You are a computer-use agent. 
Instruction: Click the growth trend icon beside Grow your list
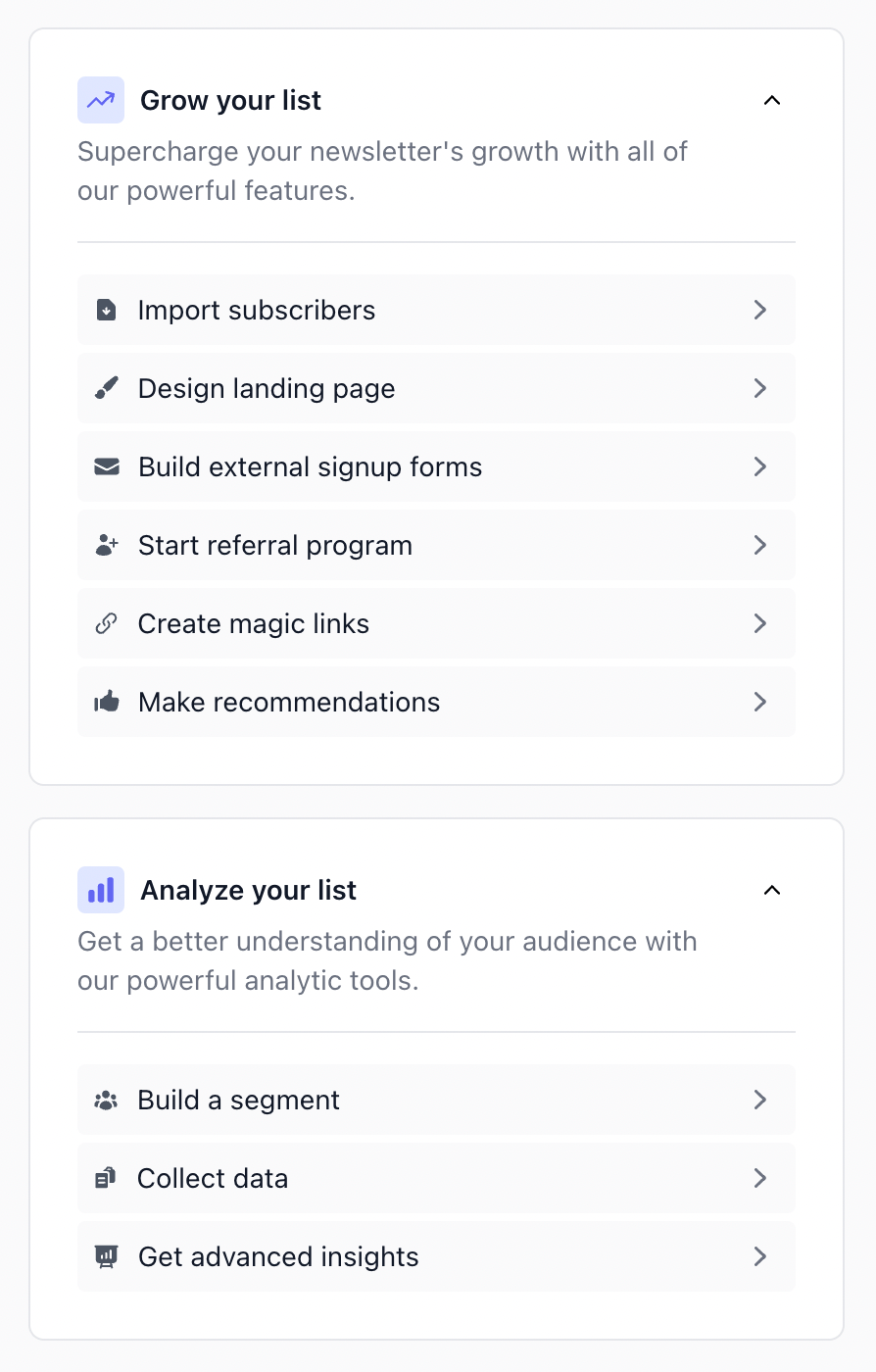click(x=101, y=100)
